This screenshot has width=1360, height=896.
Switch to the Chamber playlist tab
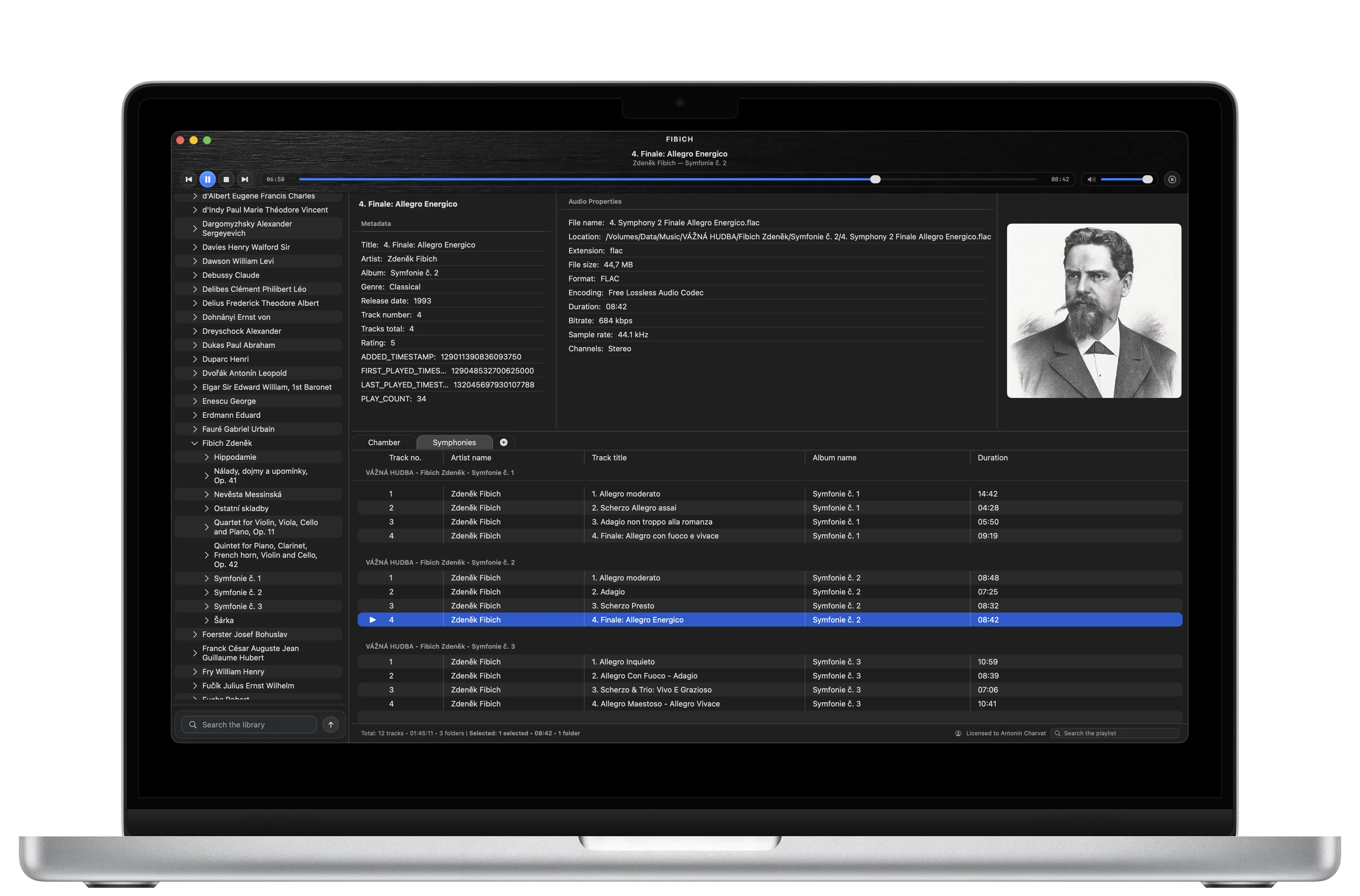384,442
